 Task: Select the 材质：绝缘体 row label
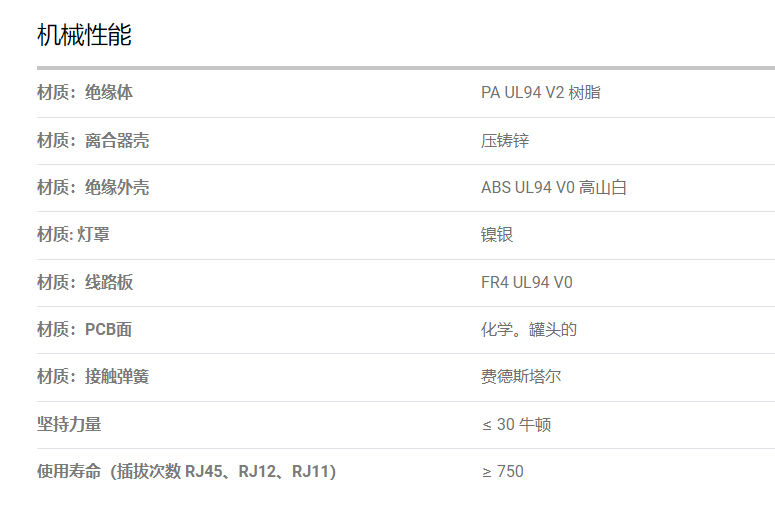point(85,92)
